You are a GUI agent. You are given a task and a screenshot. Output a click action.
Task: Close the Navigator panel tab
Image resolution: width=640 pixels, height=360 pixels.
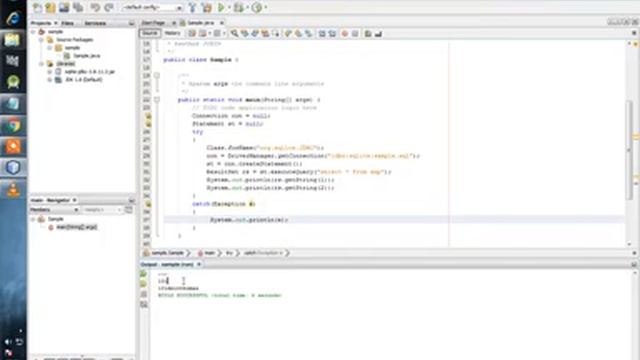75,200
